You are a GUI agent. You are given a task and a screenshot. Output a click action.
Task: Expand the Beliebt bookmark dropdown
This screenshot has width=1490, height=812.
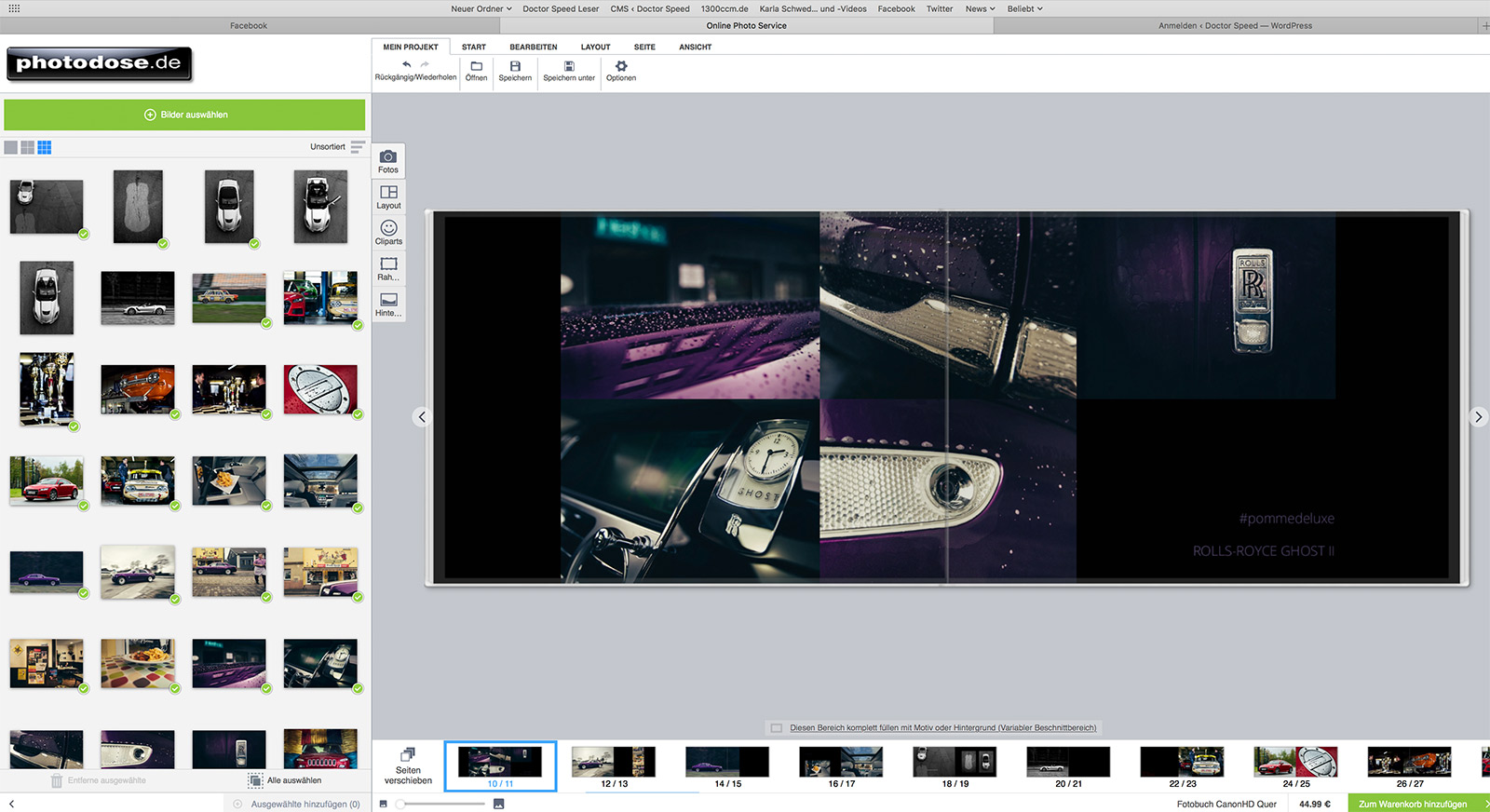coord(1025,8)
